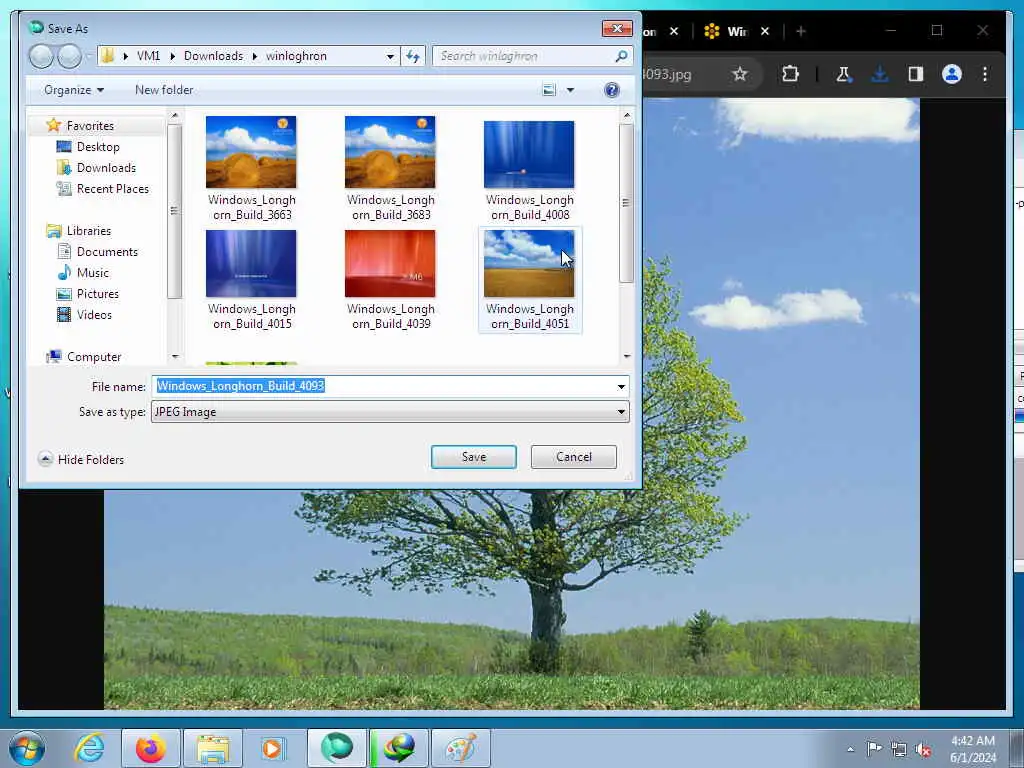This screenshot has height=768, width=1024.
Task: Click the Forward navigation arrow in Save As
Action: pos(69,56)
